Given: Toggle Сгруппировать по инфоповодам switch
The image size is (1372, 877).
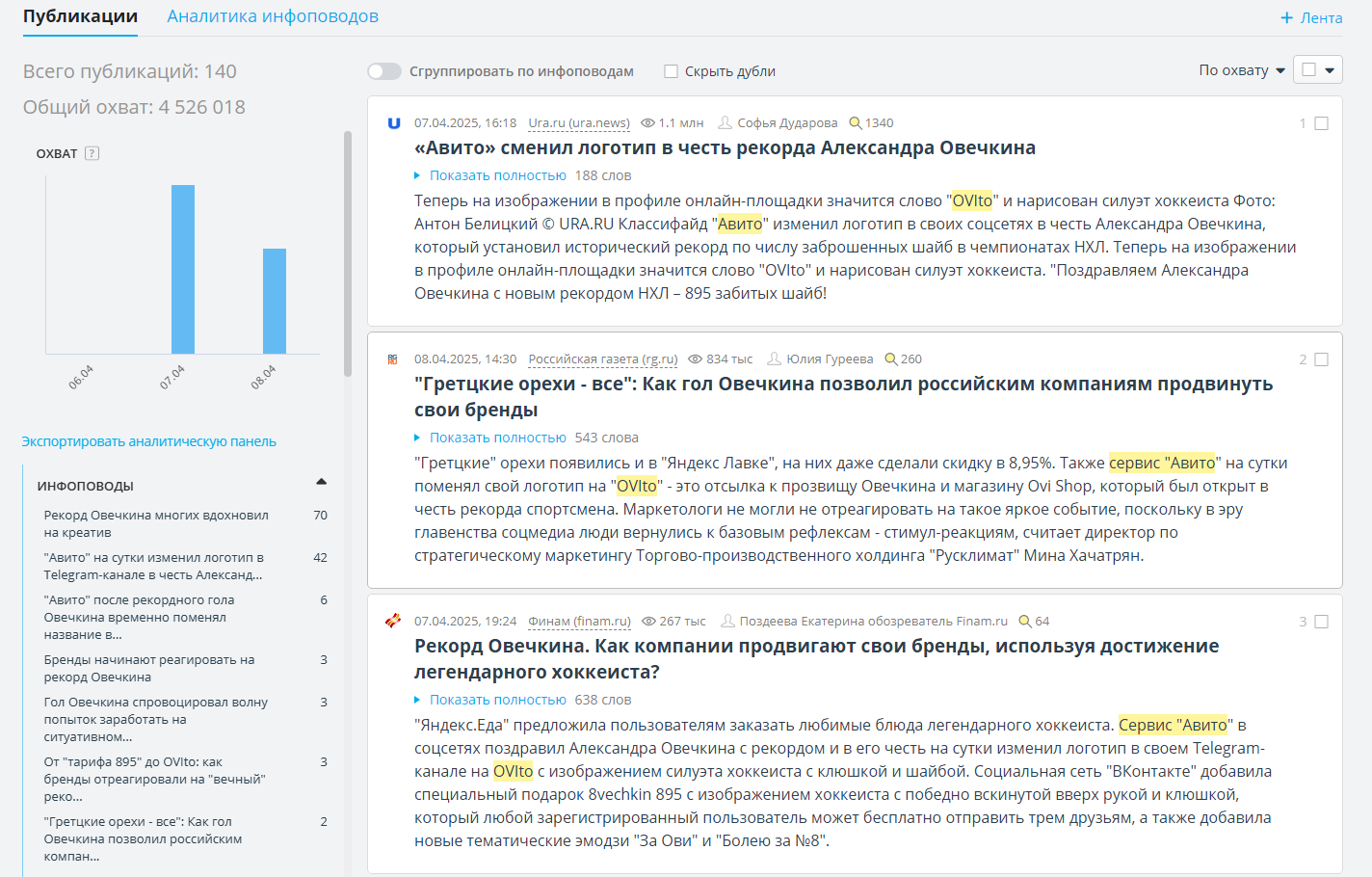Looking at the screenshot, I should [x=384, y=71].
